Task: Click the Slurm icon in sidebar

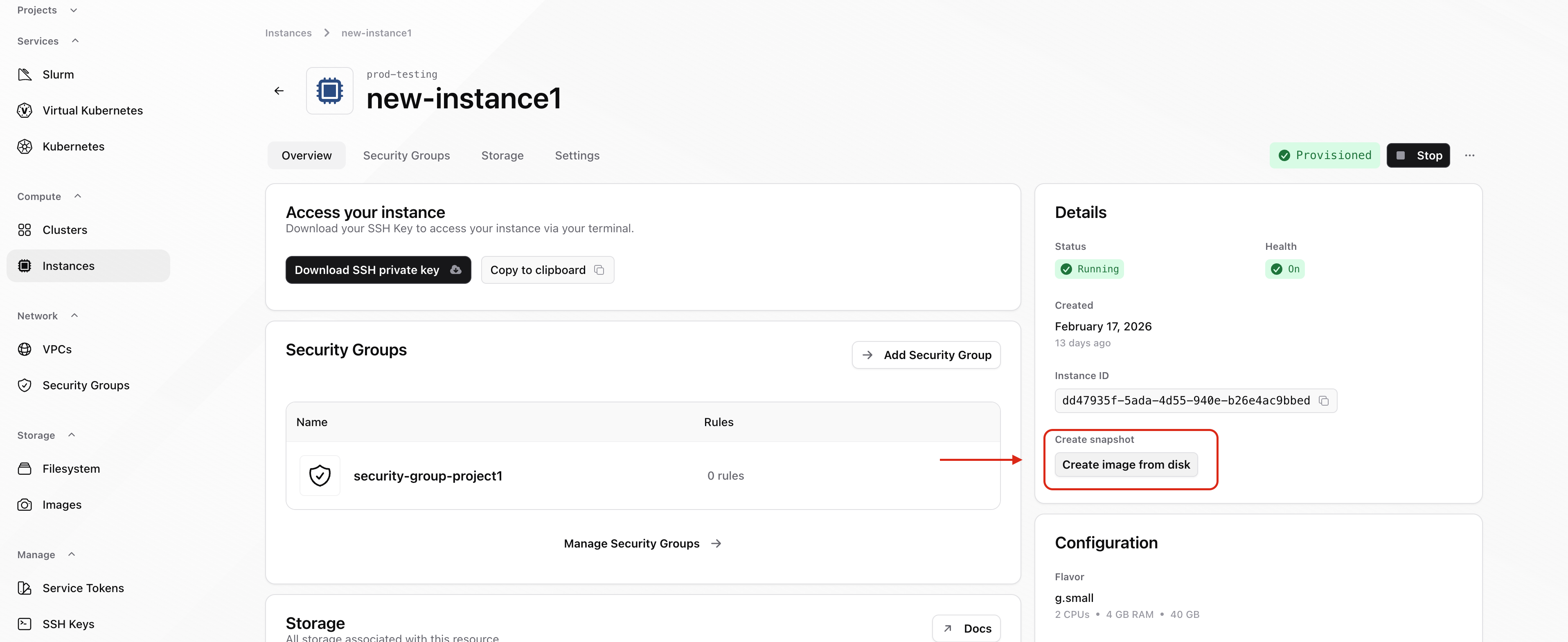Action: tap(25, 74)
